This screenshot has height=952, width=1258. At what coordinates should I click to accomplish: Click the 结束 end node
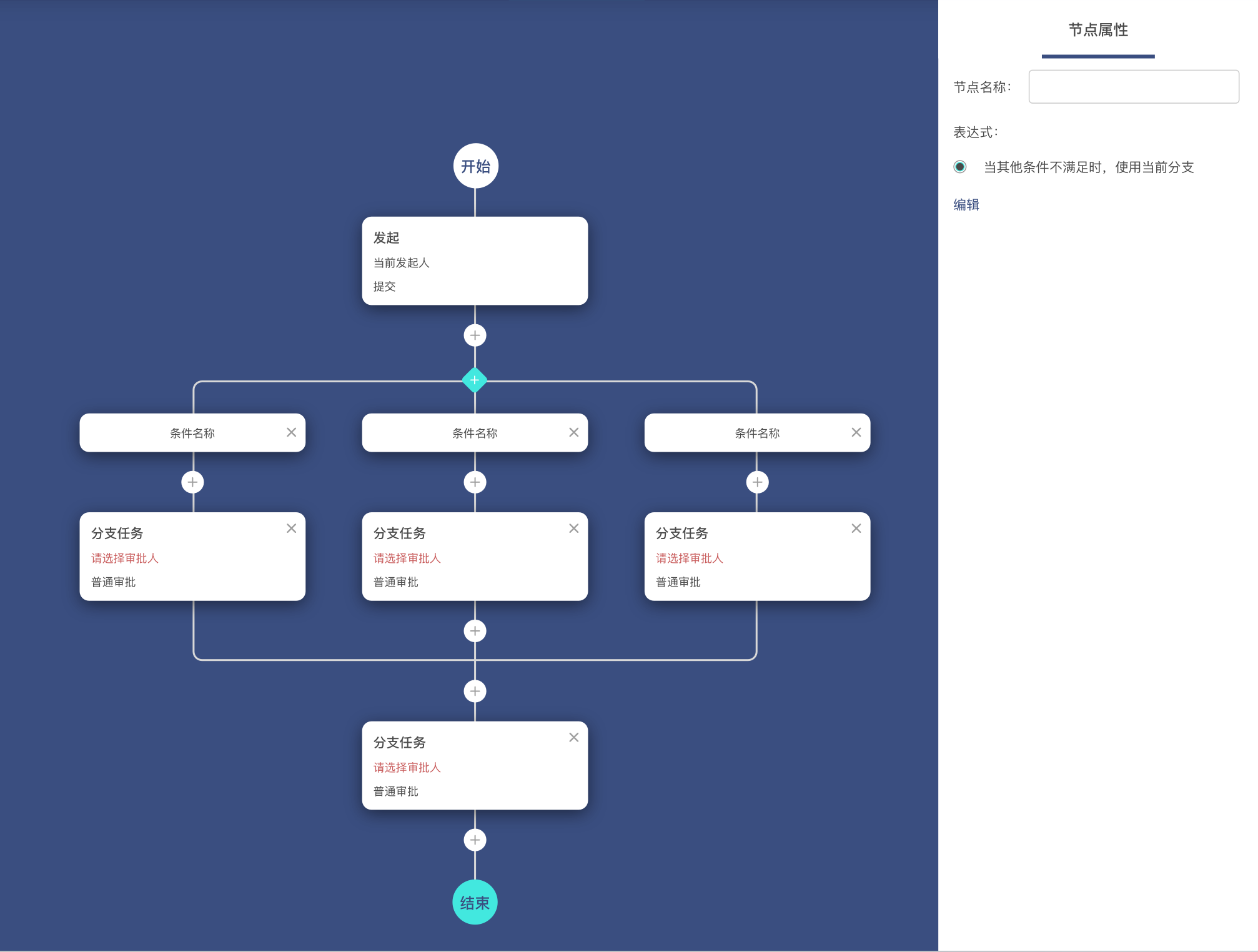coord(475,902)
